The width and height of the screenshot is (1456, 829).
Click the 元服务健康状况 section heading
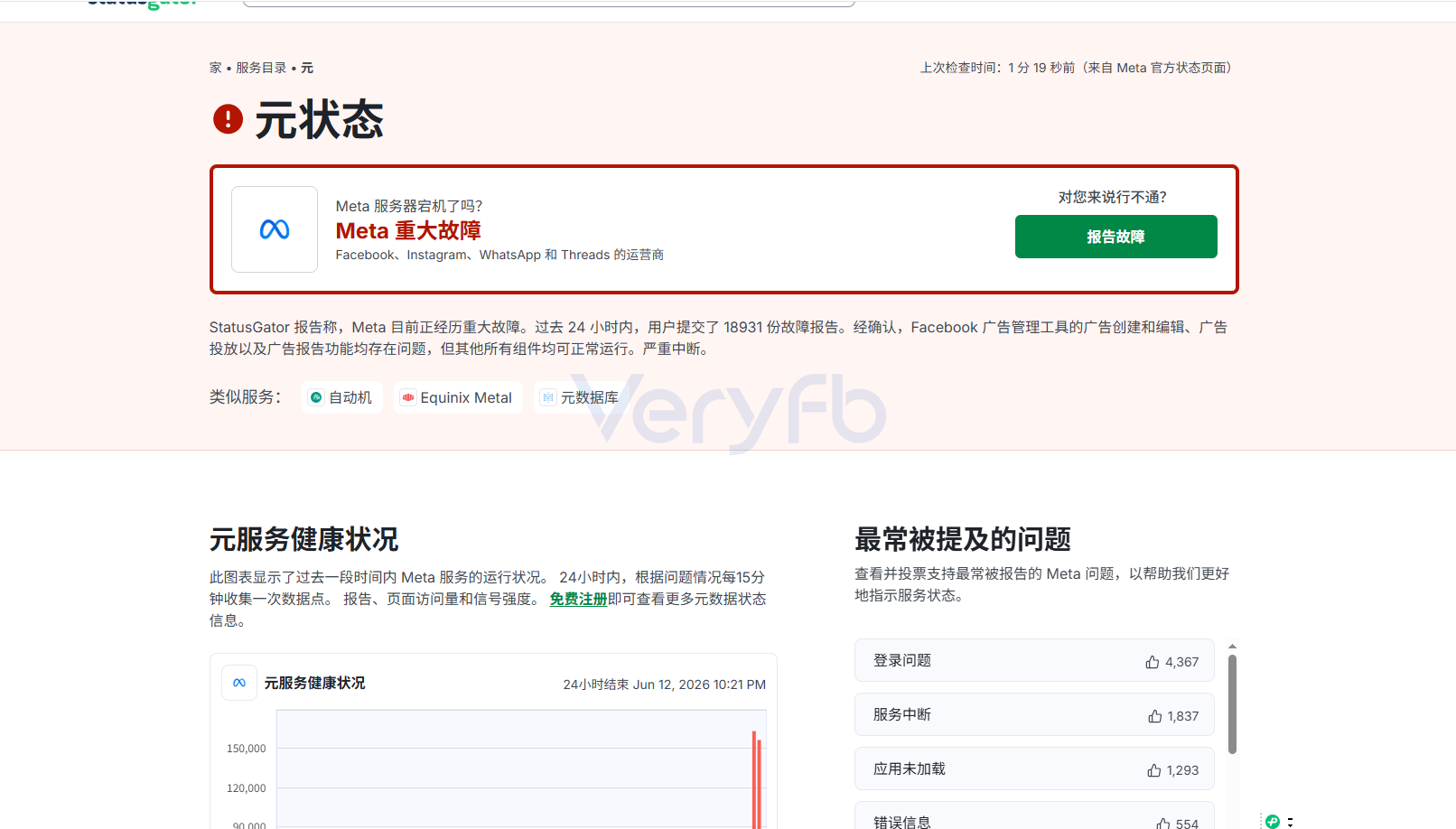(x=303, y=539)
